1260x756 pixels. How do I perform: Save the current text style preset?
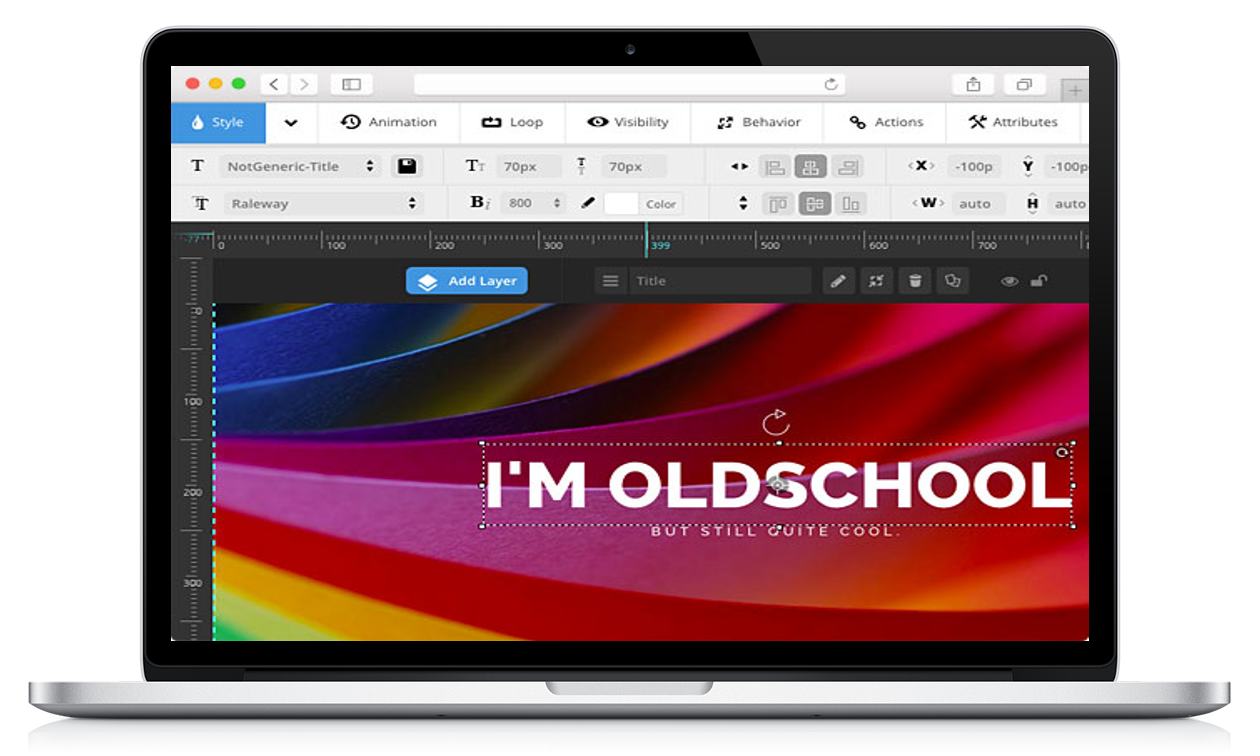pos(407,166)
